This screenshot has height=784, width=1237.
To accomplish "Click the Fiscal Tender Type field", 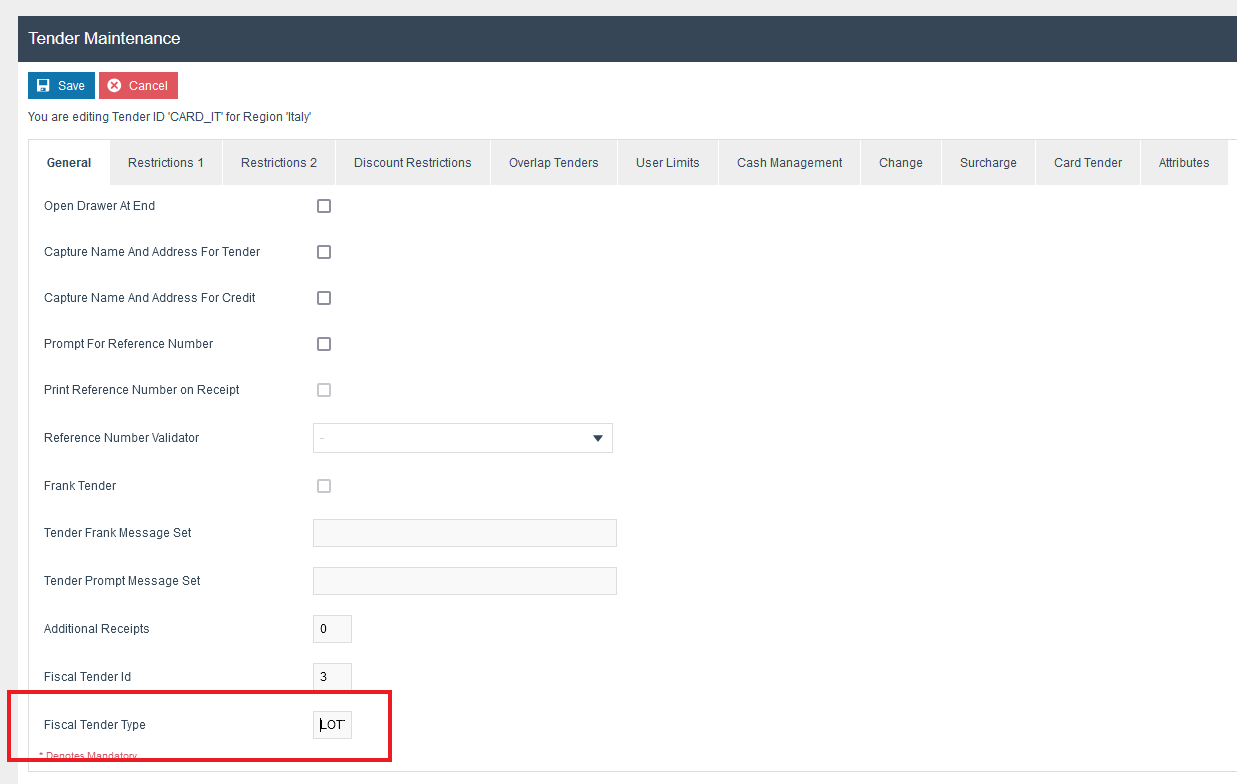I will 332,725.
